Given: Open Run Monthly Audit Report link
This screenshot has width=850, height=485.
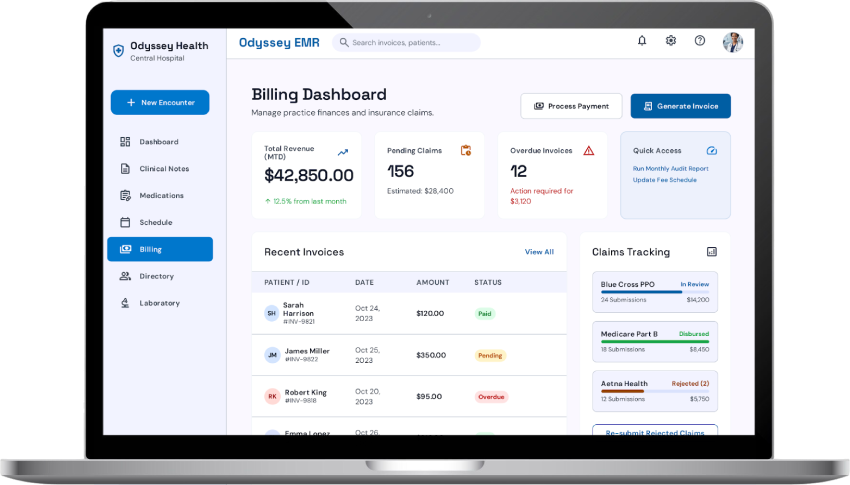Looking at the screenshot, I should tap(671, 169).
